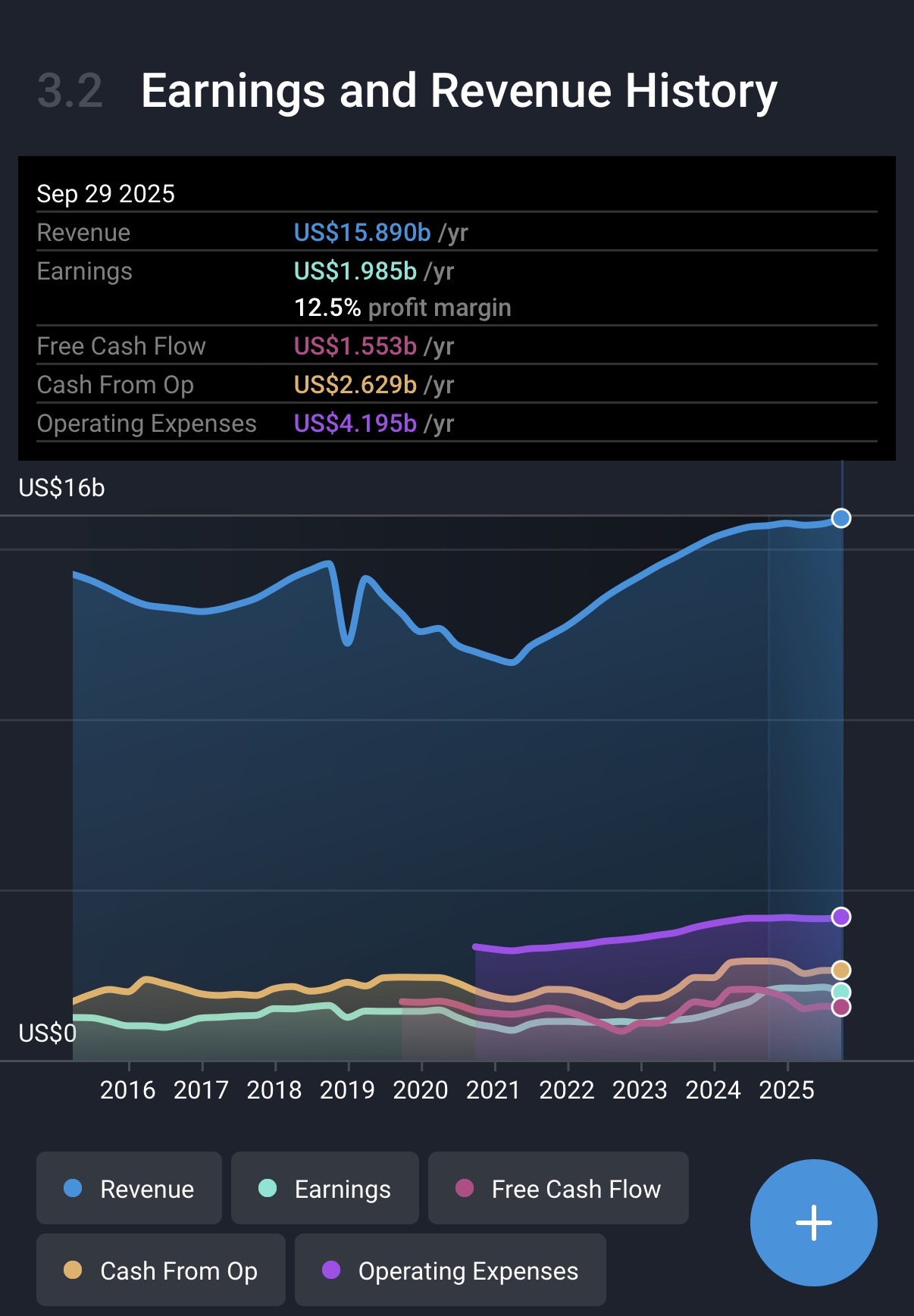
Task: Hide the Cash From Op series
Action: pyautogui.click(x=161, y=1270)
